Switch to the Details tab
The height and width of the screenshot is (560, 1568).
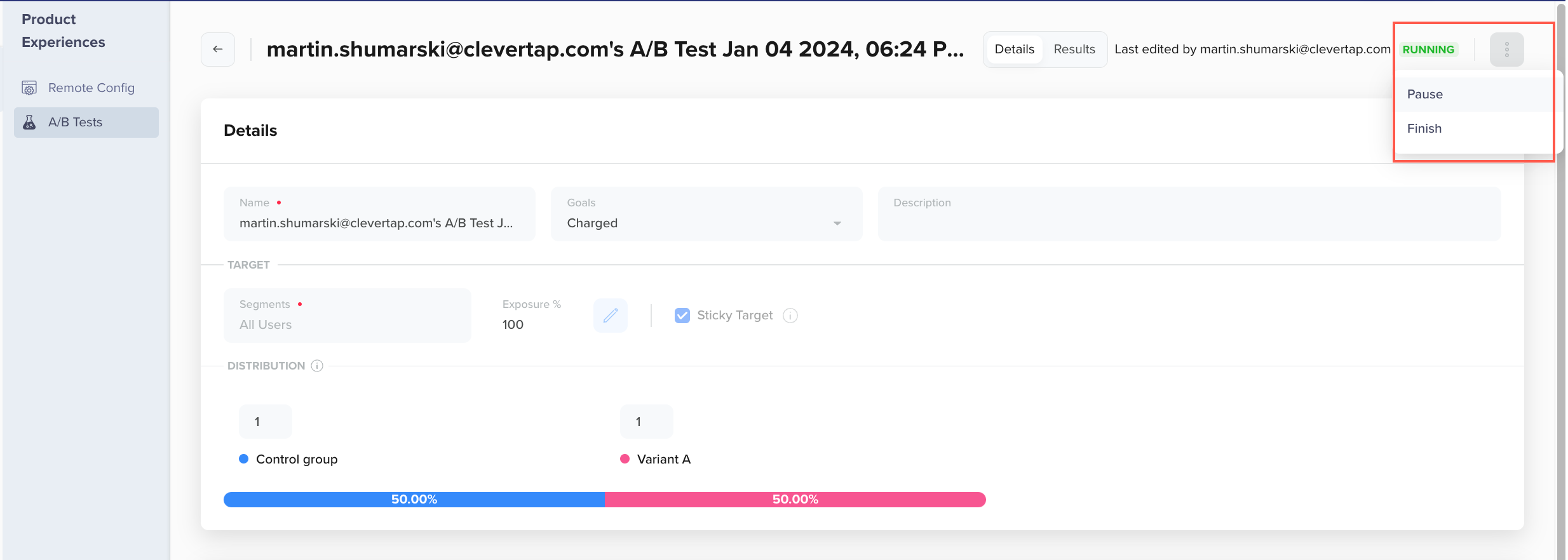point(1014,49)
